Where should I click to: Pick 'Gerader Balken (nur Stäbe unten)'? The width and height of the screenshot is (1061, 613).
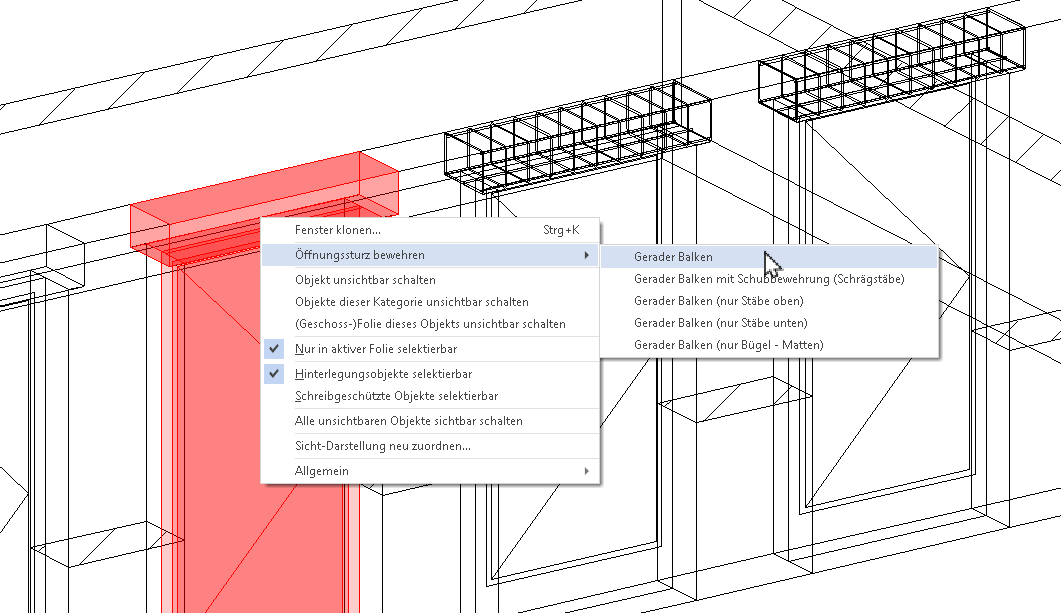coord(769,323)
